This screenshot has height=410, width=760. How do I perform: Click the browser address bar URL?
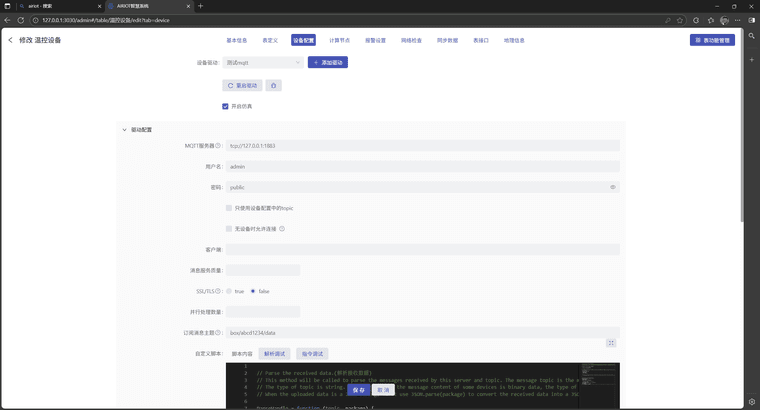(106, 20)
